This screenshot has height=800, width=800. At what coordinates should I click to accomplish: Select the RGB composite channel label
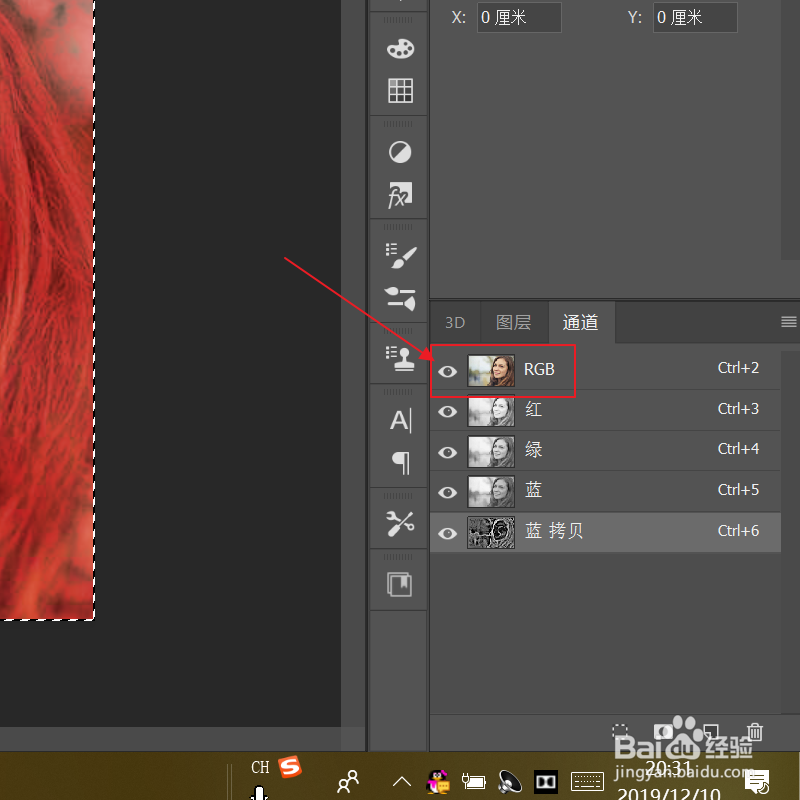pyautogui.click(x=539, y=369)
